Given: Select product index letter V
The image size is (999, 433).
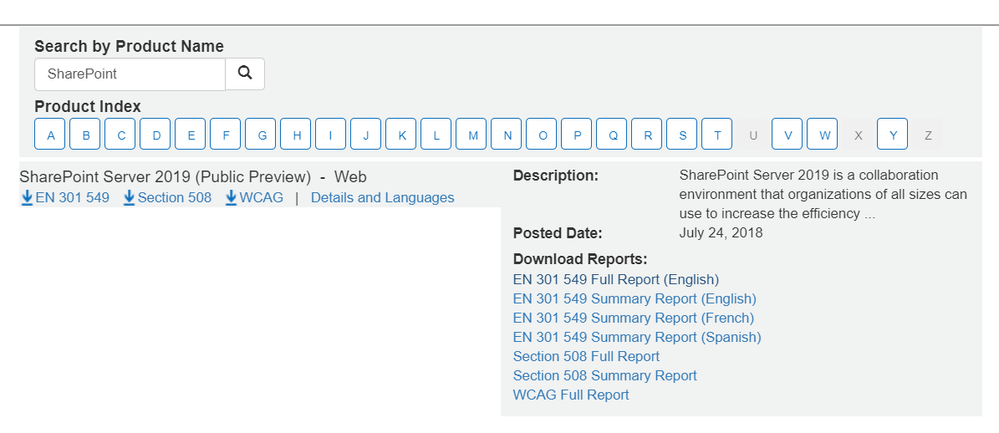Looking at the screenshot, I should [x=787, y=134].
